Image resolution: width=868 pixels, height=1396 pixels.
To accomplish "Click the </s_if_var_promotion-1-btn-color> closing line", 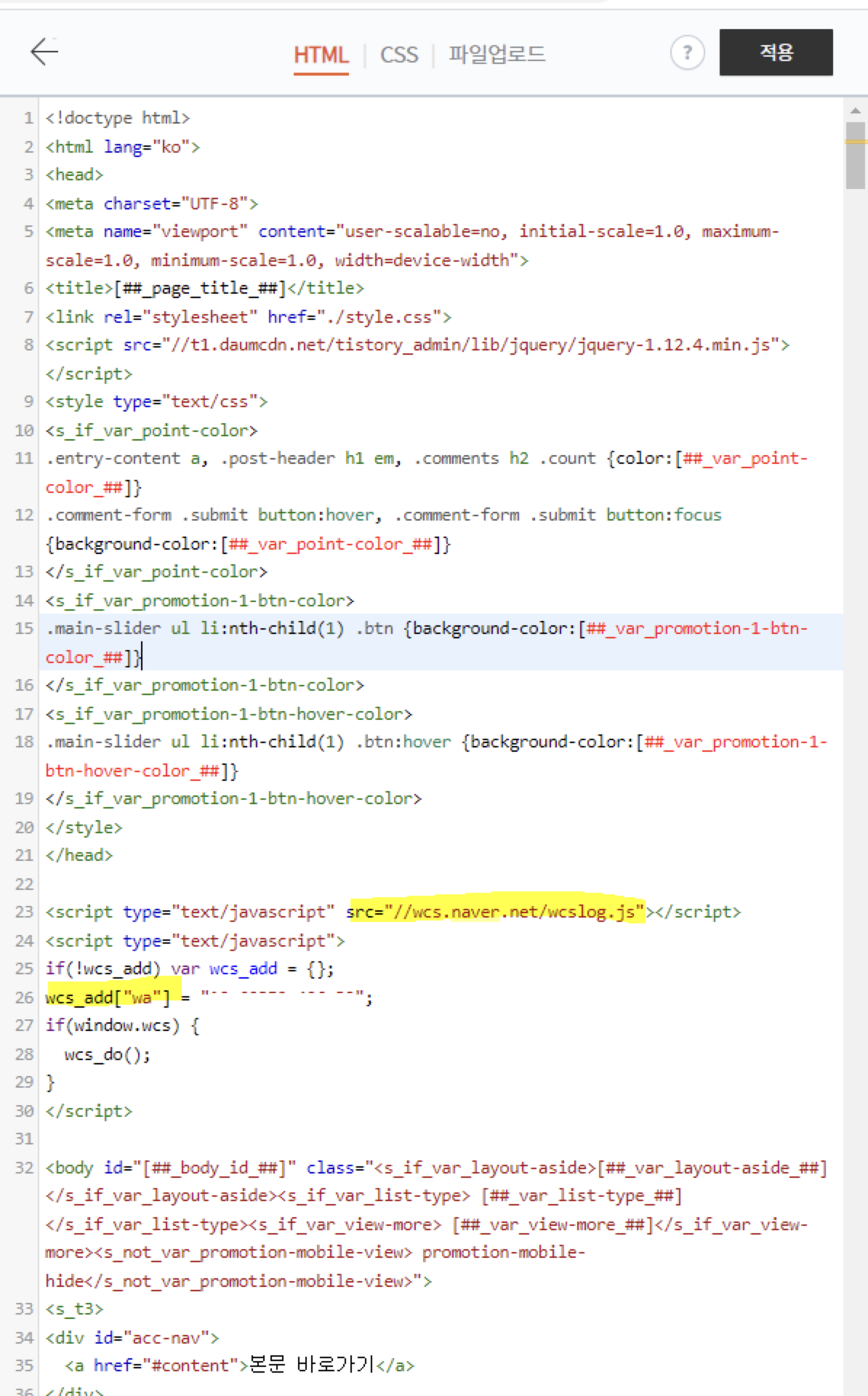I will (204, 685).
